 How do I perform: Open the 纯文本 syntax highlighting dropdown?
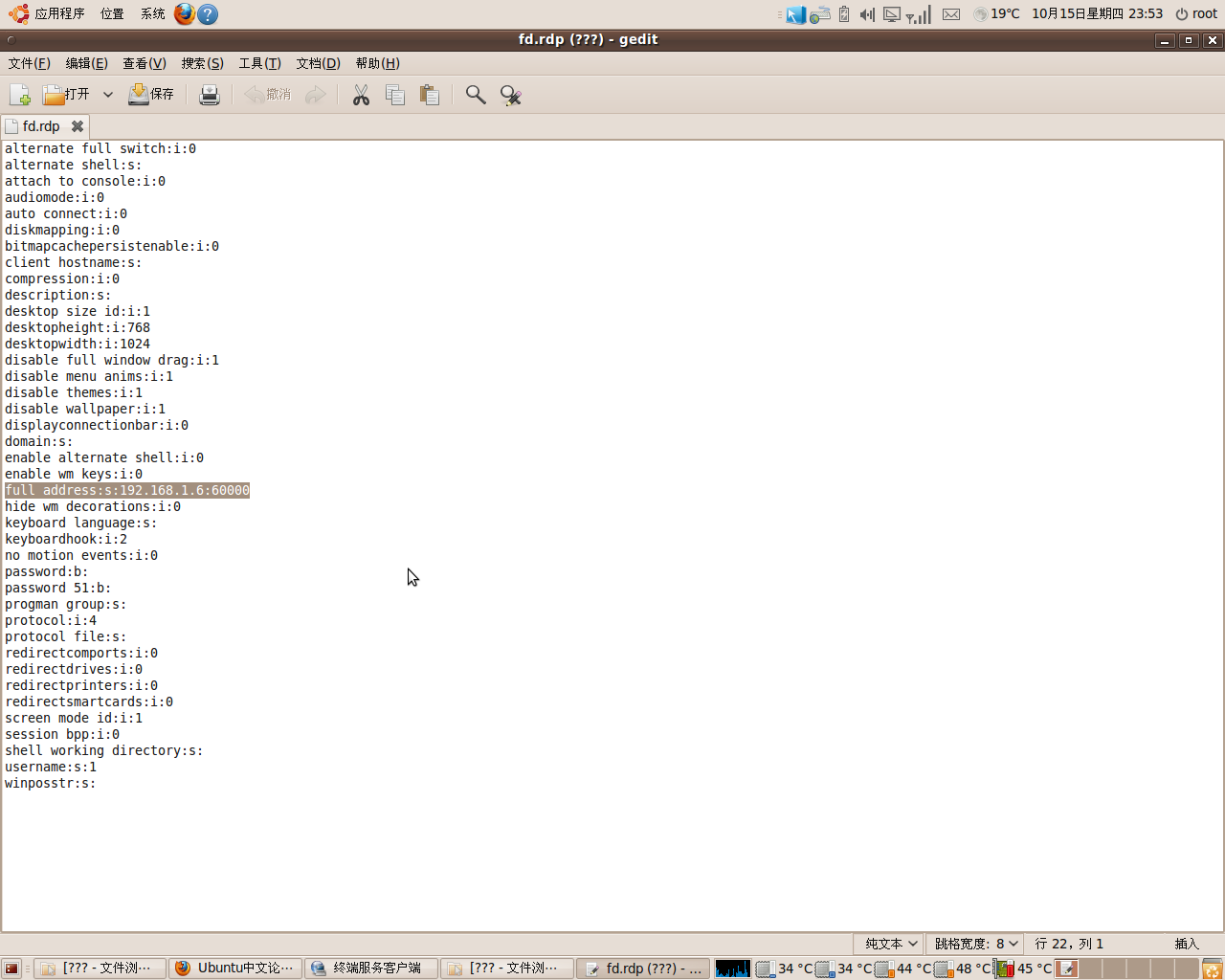[888, 944]
